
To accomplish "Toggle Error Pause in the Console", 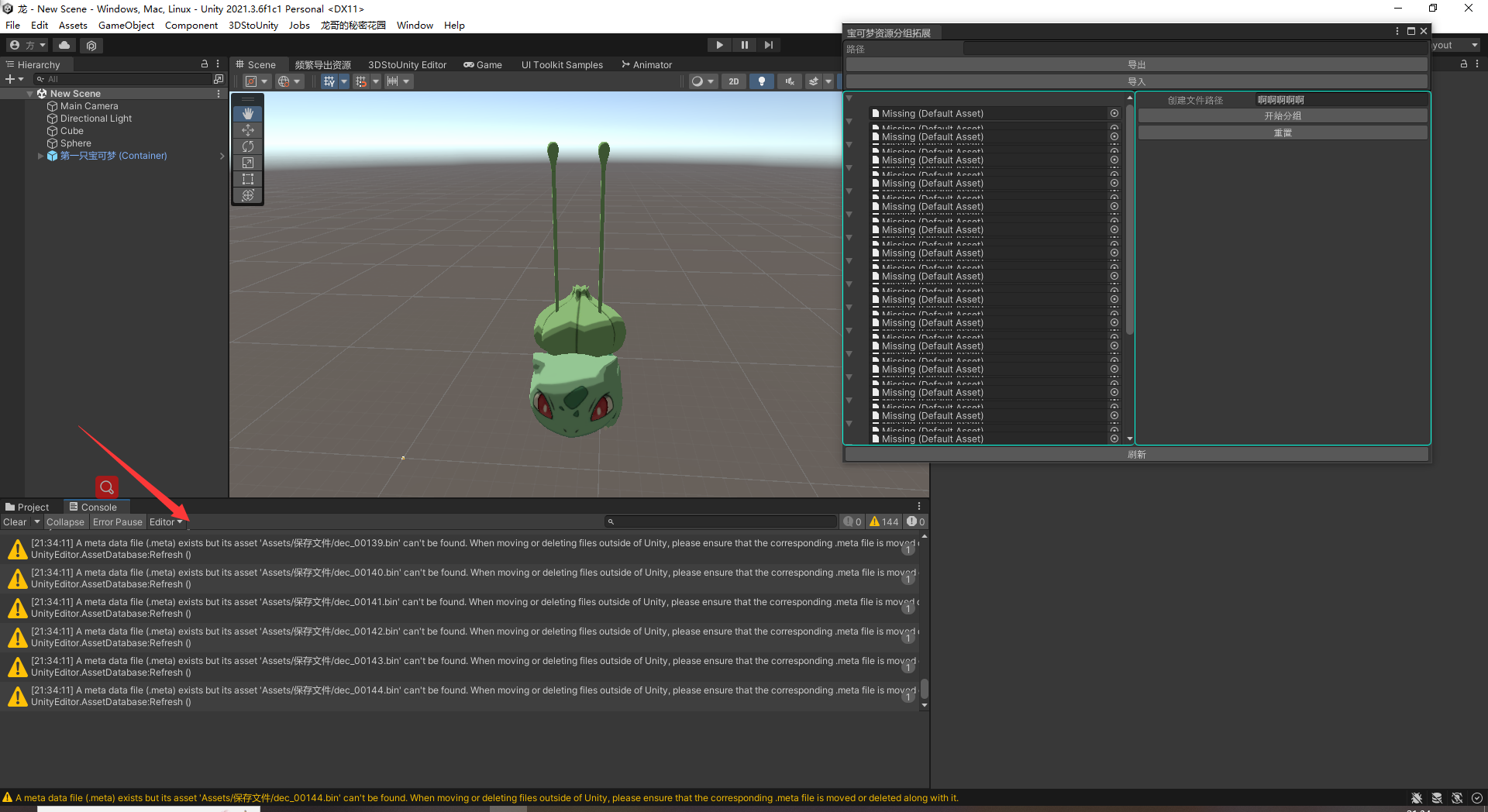I will click(x=118, y=522).
